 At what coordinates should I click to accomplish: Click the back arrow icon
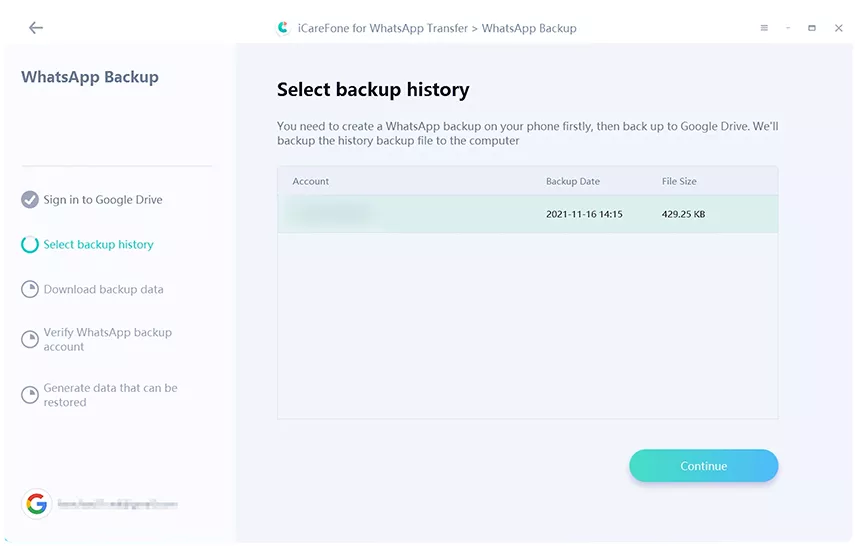pos(36,28)
